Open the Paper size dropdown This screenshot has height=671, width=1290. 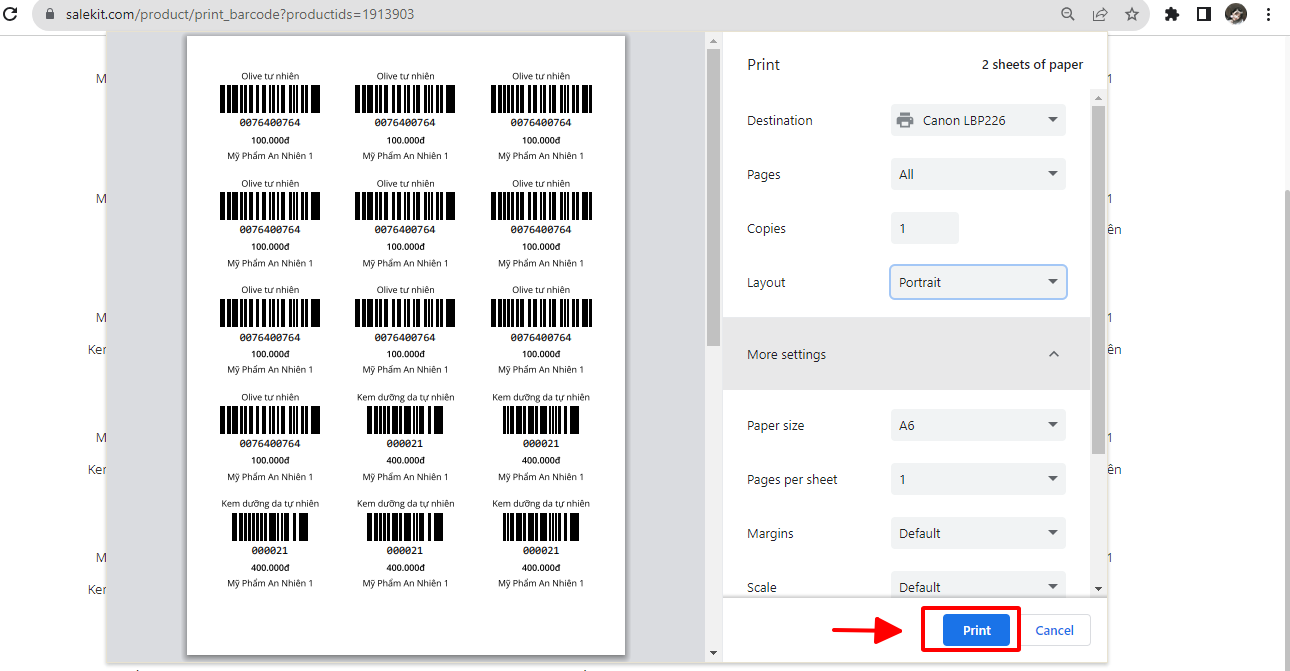[978, 425]
